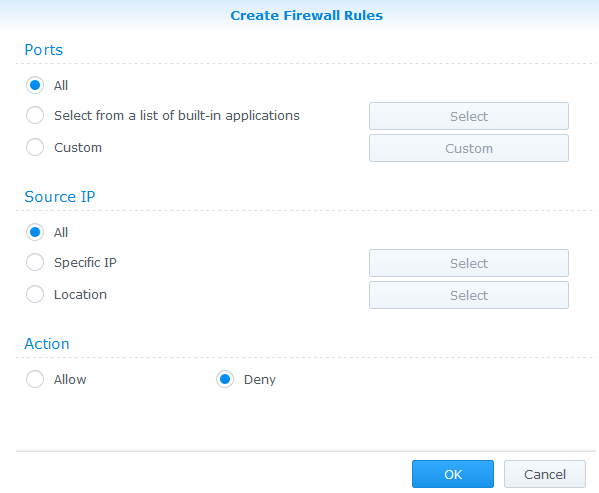Viewport: 599px width, 493px height.
Task: Set the action to Deny
Action: click(x=225, y=379)
